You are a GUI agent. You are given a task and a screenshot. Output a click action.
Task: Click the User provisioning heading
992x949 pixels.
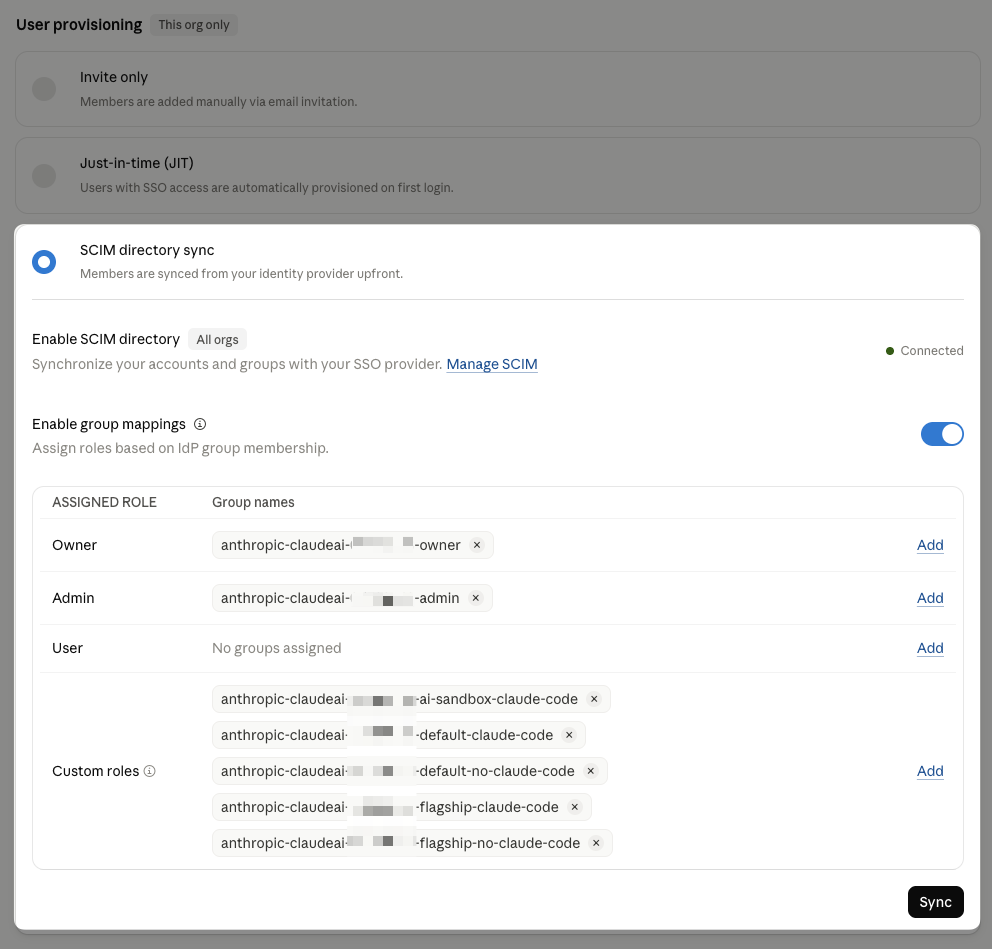[x=79, y=25]
